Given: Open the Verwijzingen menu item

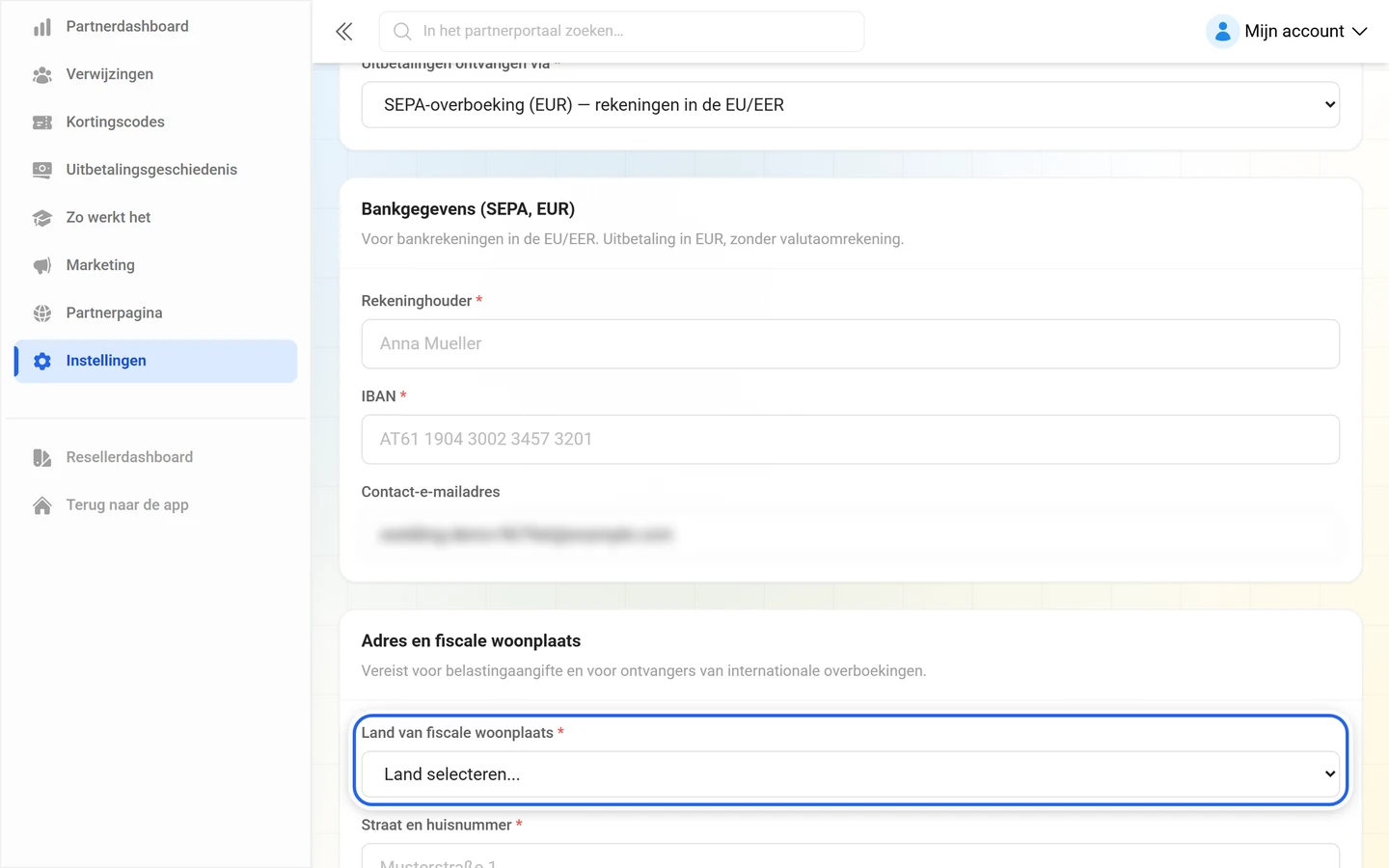Looking at the screenshot, I should tap(155, 74).
